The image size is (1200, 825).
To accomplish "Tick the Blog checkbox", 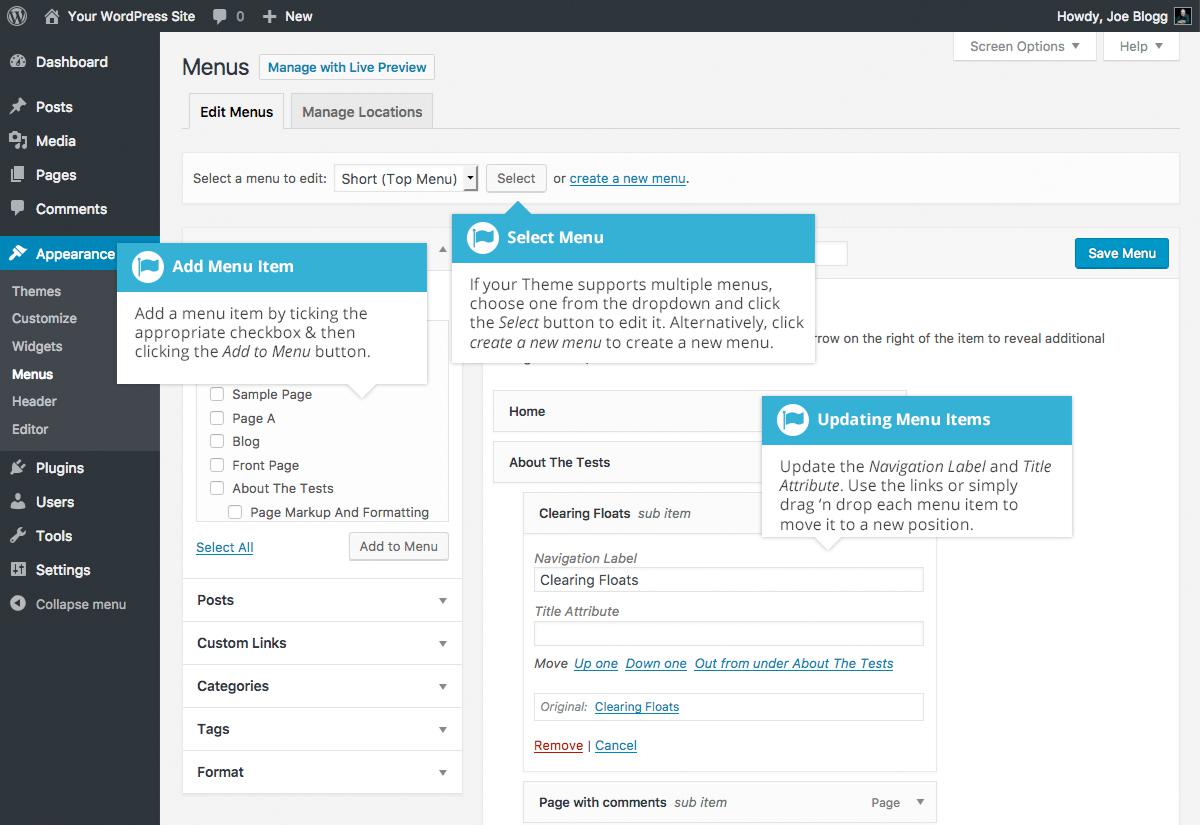I will 217,441.
